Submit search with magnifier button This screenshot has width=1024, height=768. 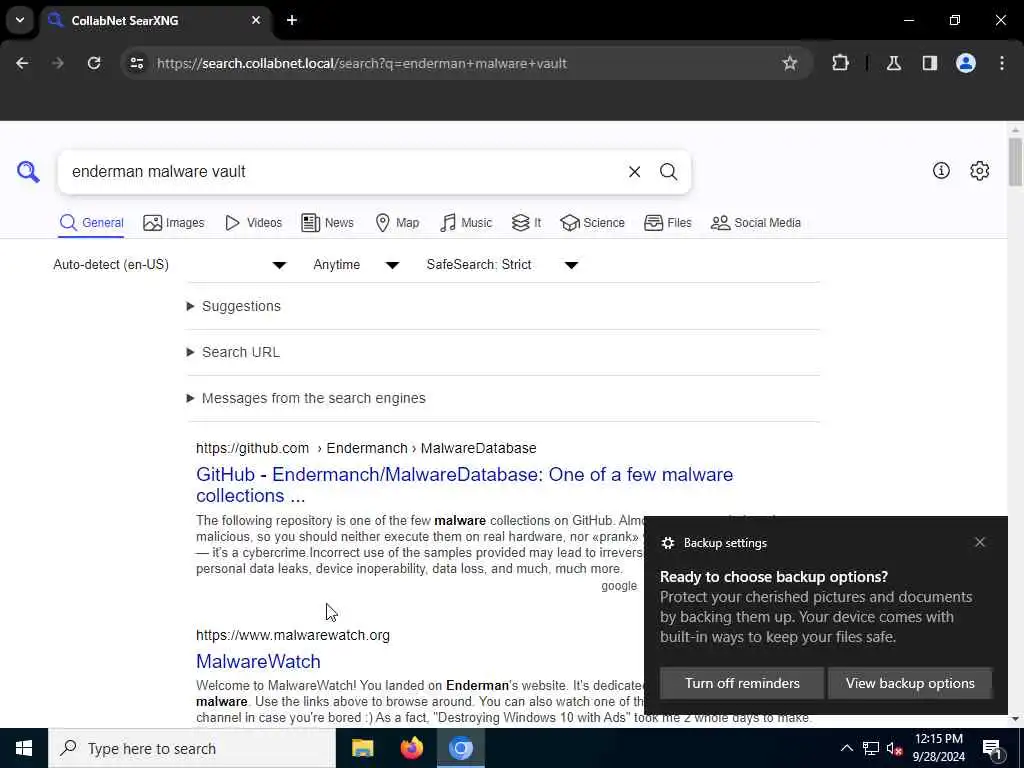[x=668, y=172]
